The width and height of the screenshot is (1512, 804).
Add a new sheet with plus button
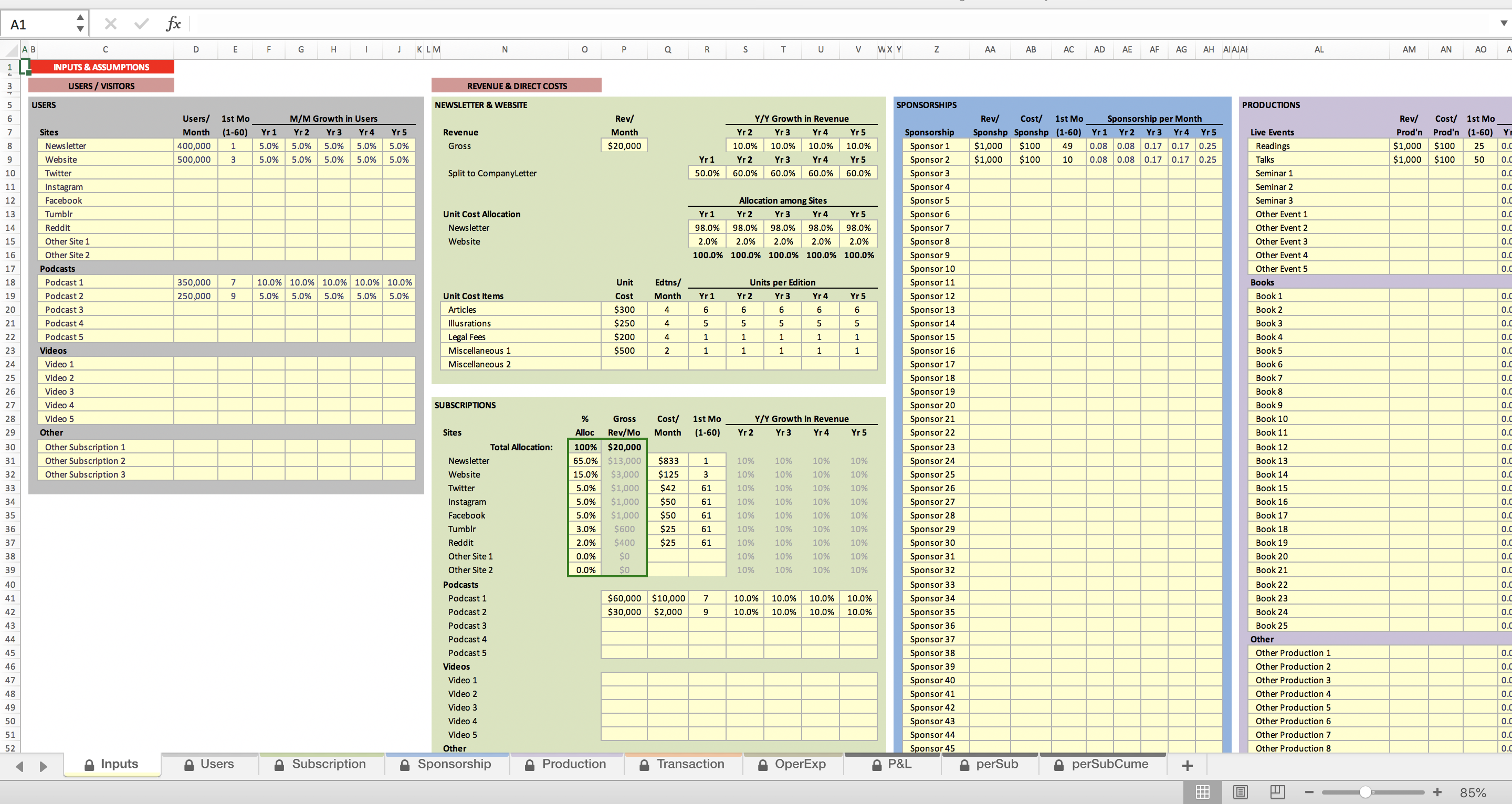(x=1188, y=765)
